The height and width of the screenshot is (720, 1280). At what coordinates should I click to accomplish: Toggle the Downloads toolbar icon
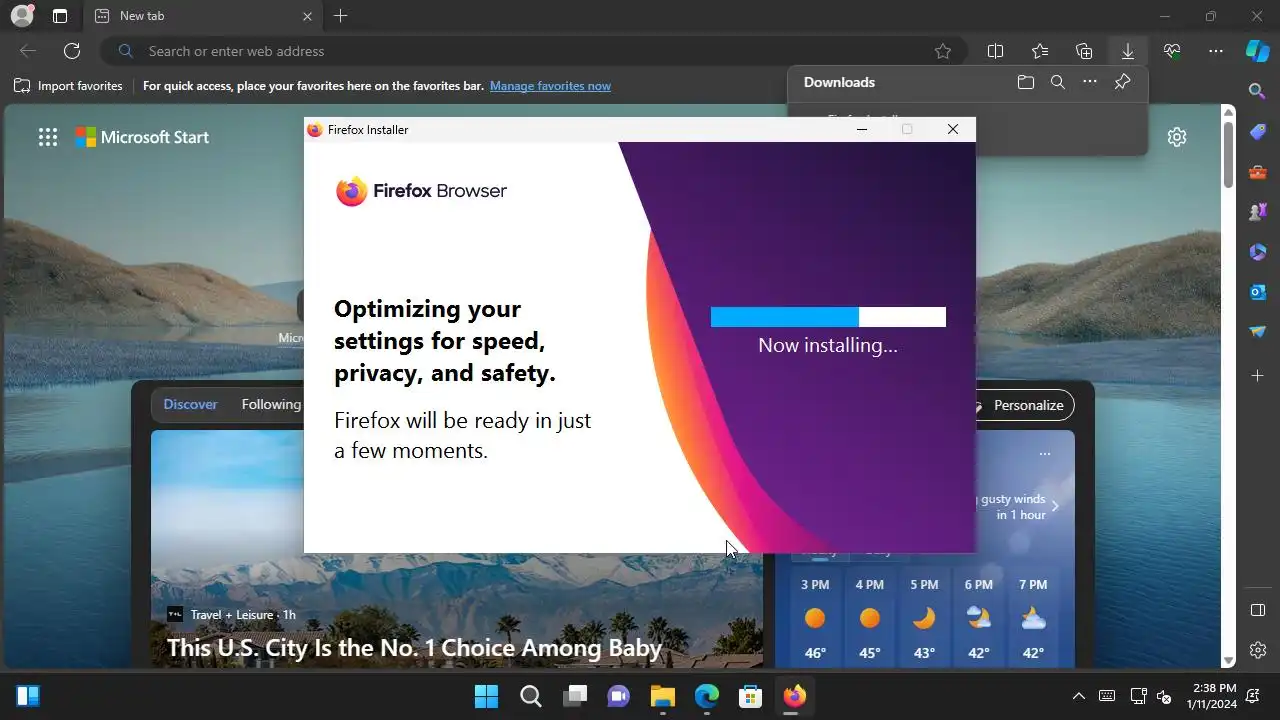click(1128, 51)
